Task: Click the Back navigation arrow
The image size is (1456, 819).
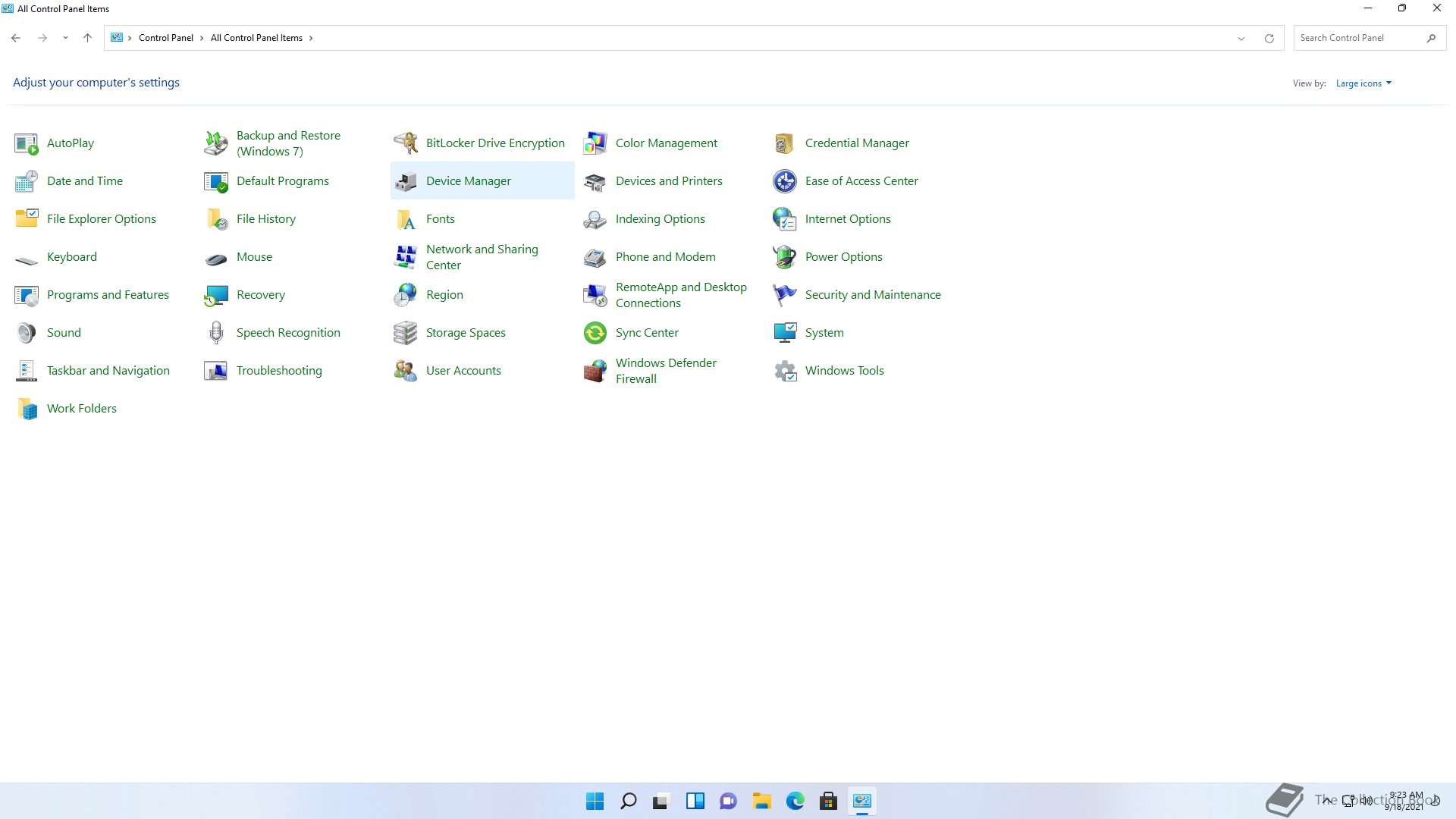Action: tap(16, 38)
